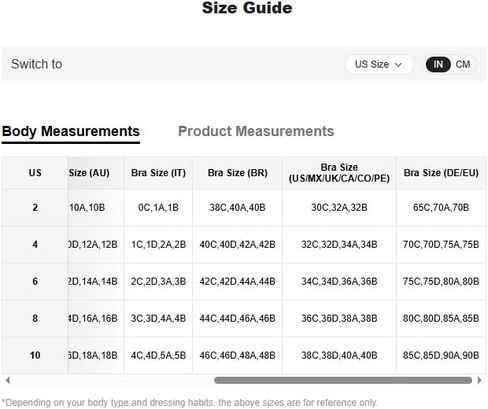Click the Bra Size (IT) column header
Screen dimensions: 488x409
(x=158, y=173)
